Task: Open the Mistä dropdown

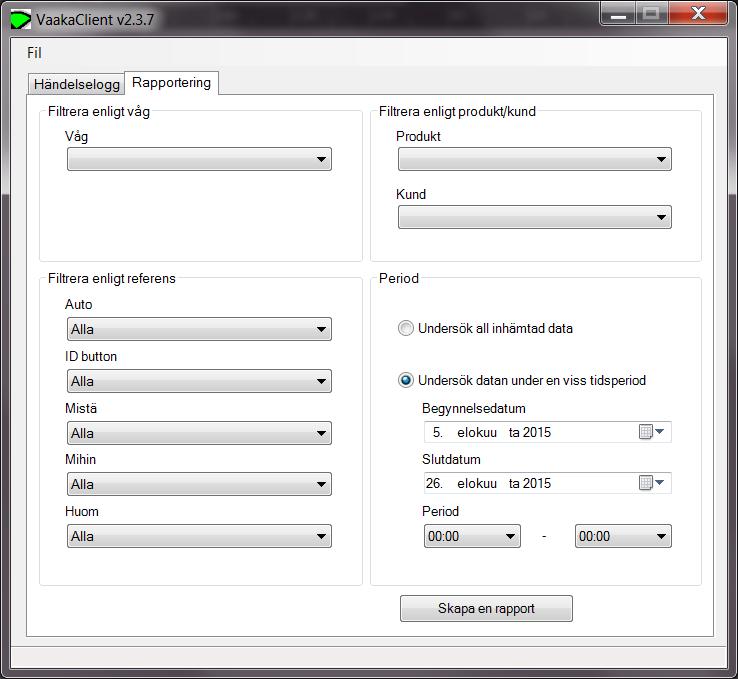Action: [x=200, y=433]
